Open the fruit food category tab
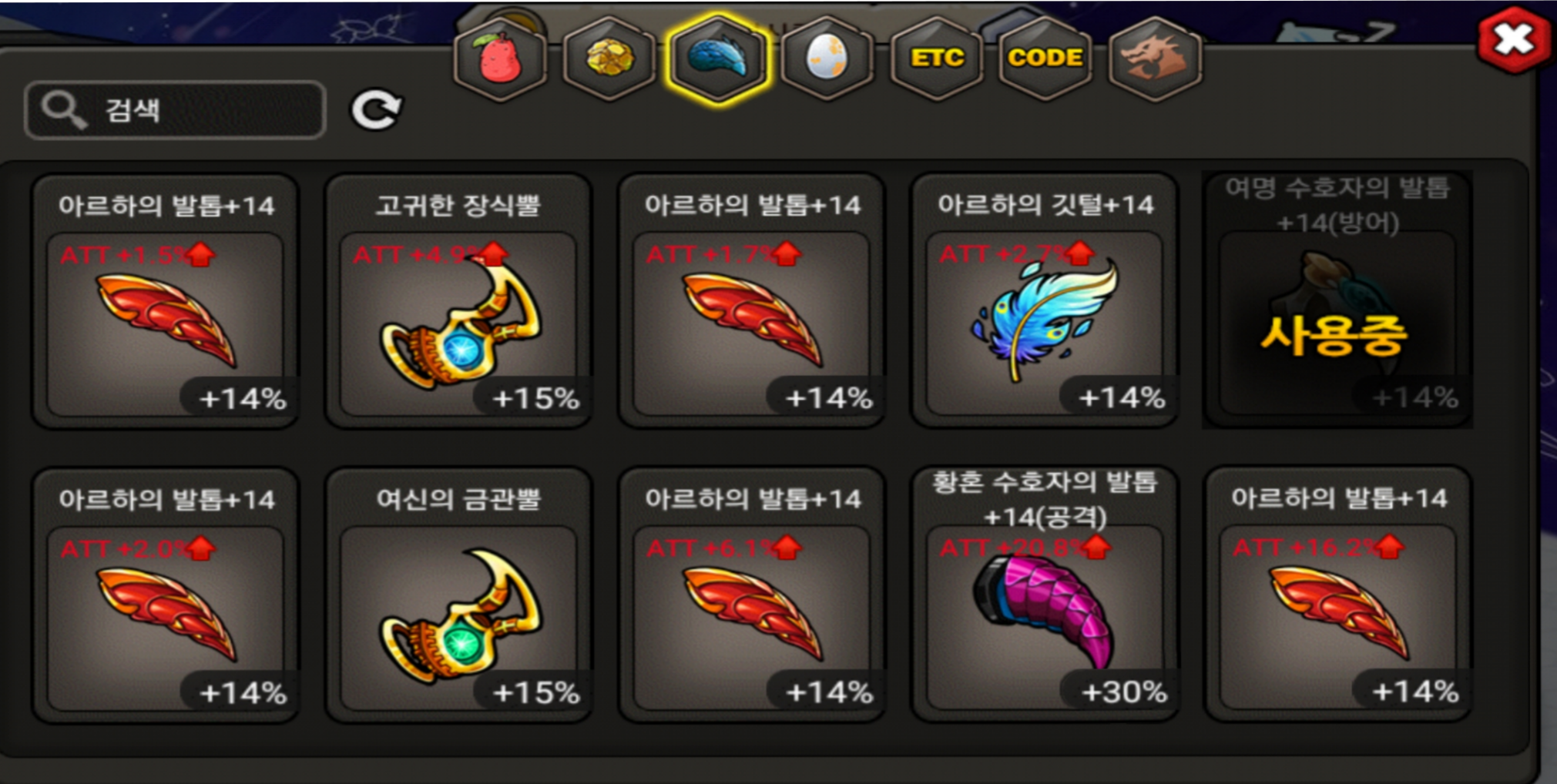This screenshot has height=784, width=1557. tap(501, 59)
